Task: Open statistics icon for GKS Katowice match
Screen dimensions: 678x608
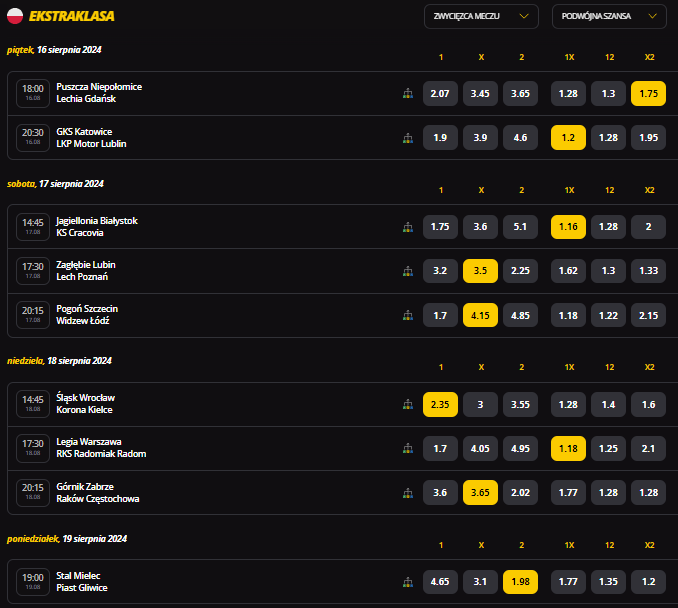Action: (407, 138)
